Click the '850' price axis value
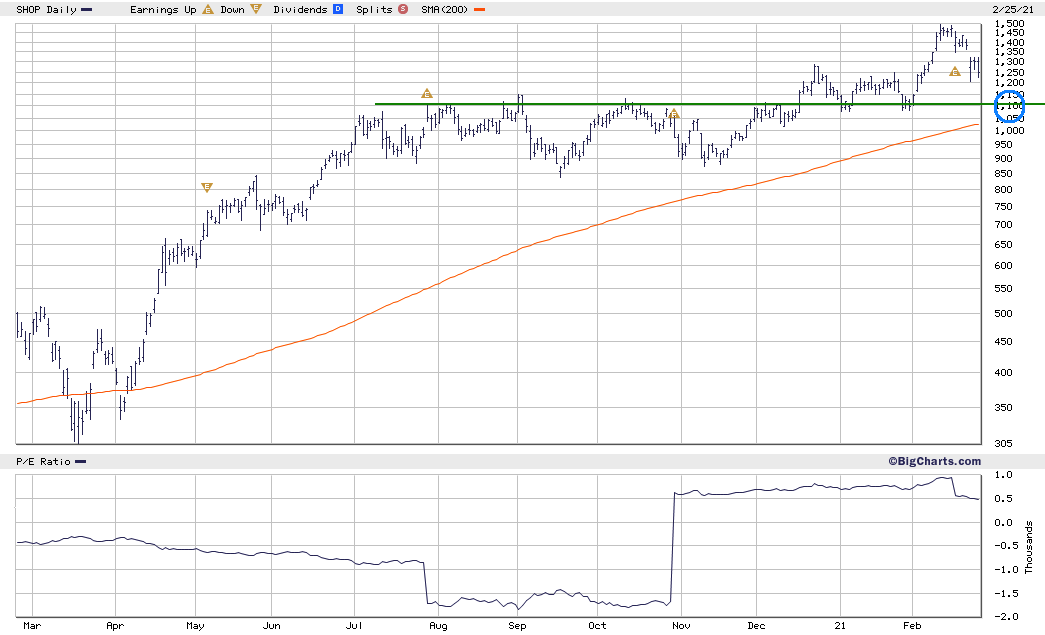1045x635 pixels. point(1003,173)
